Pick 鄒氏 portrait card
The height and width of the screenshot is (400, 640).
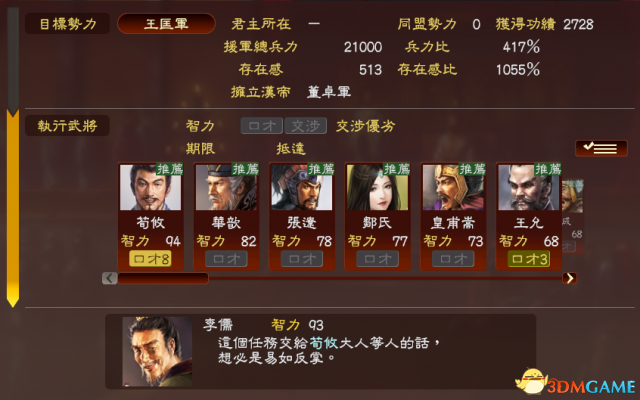(378, 216)
